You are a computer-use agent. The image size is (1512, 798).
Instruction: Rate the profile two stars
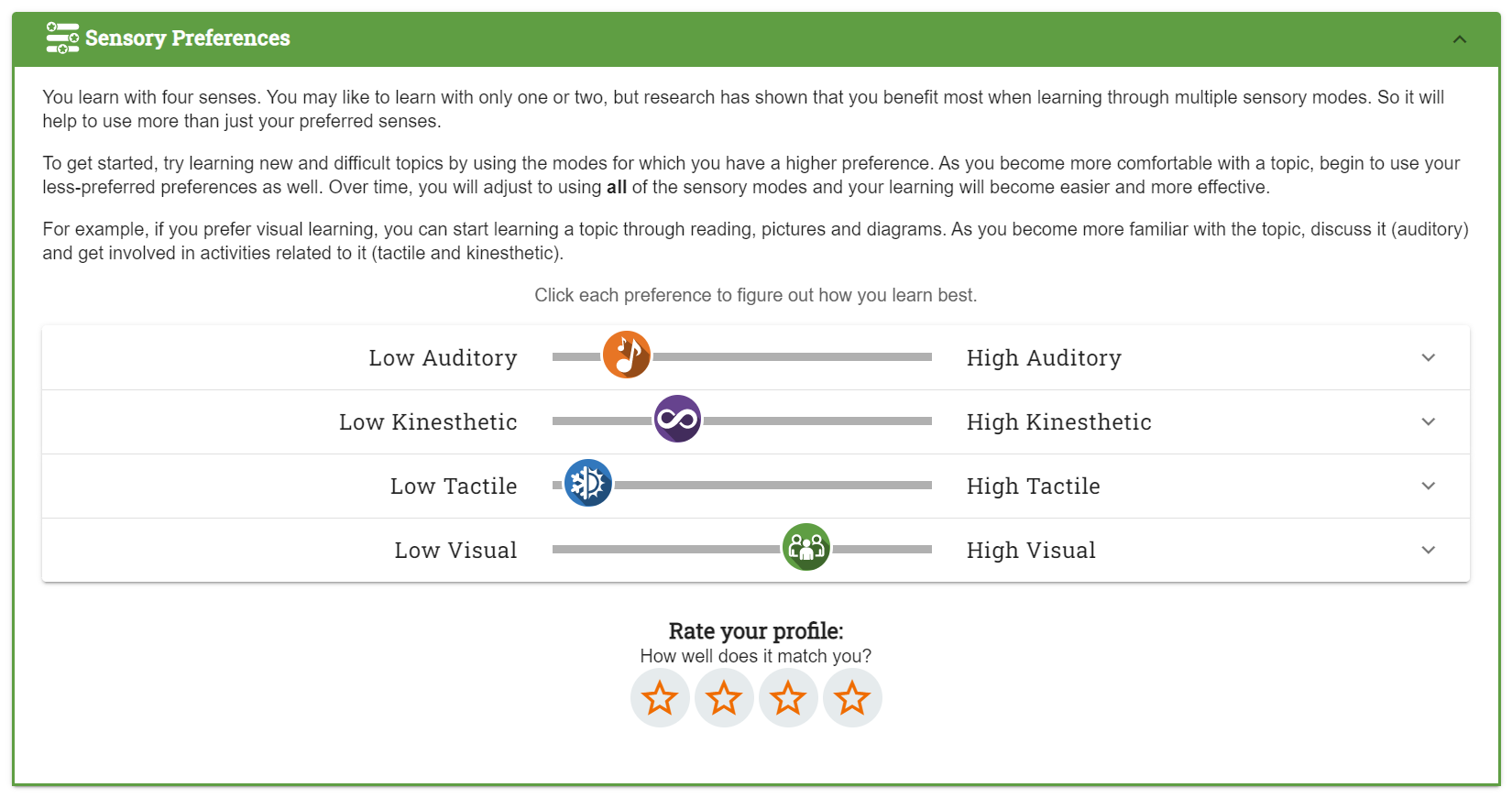tap(724, 698)
